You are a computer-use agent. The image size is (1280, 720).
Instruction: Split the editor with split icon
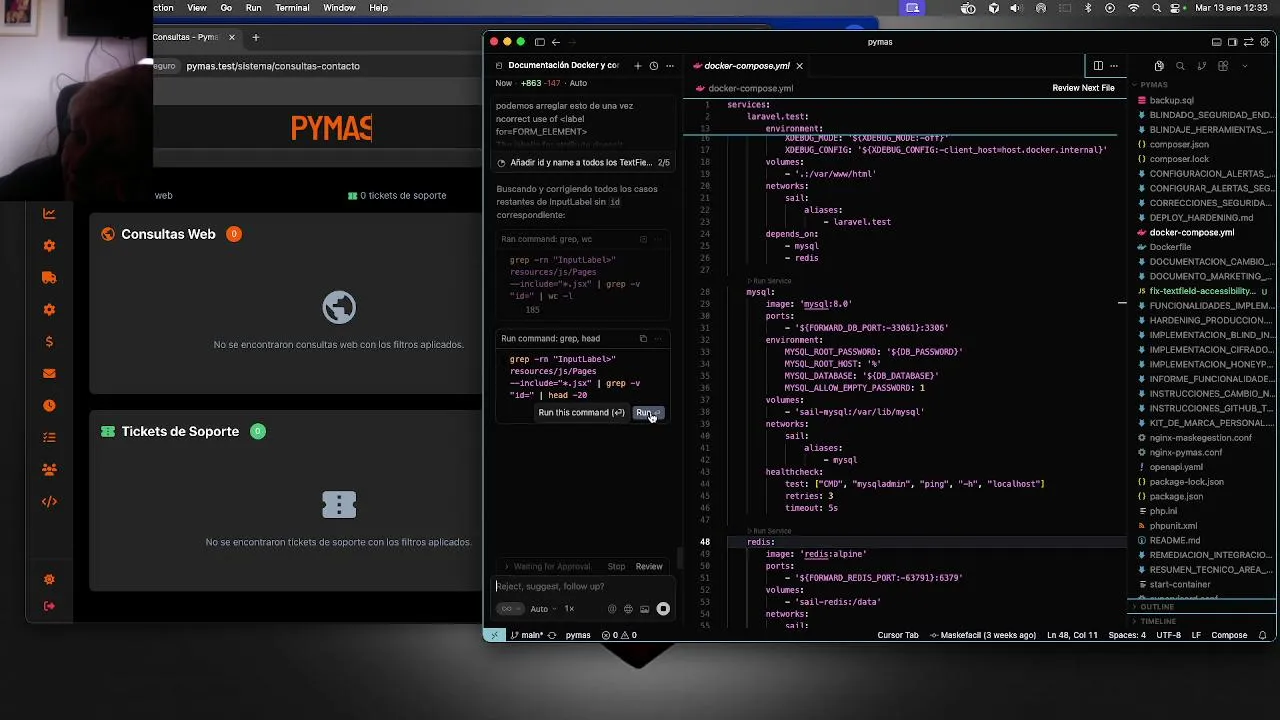point(1098,66)
